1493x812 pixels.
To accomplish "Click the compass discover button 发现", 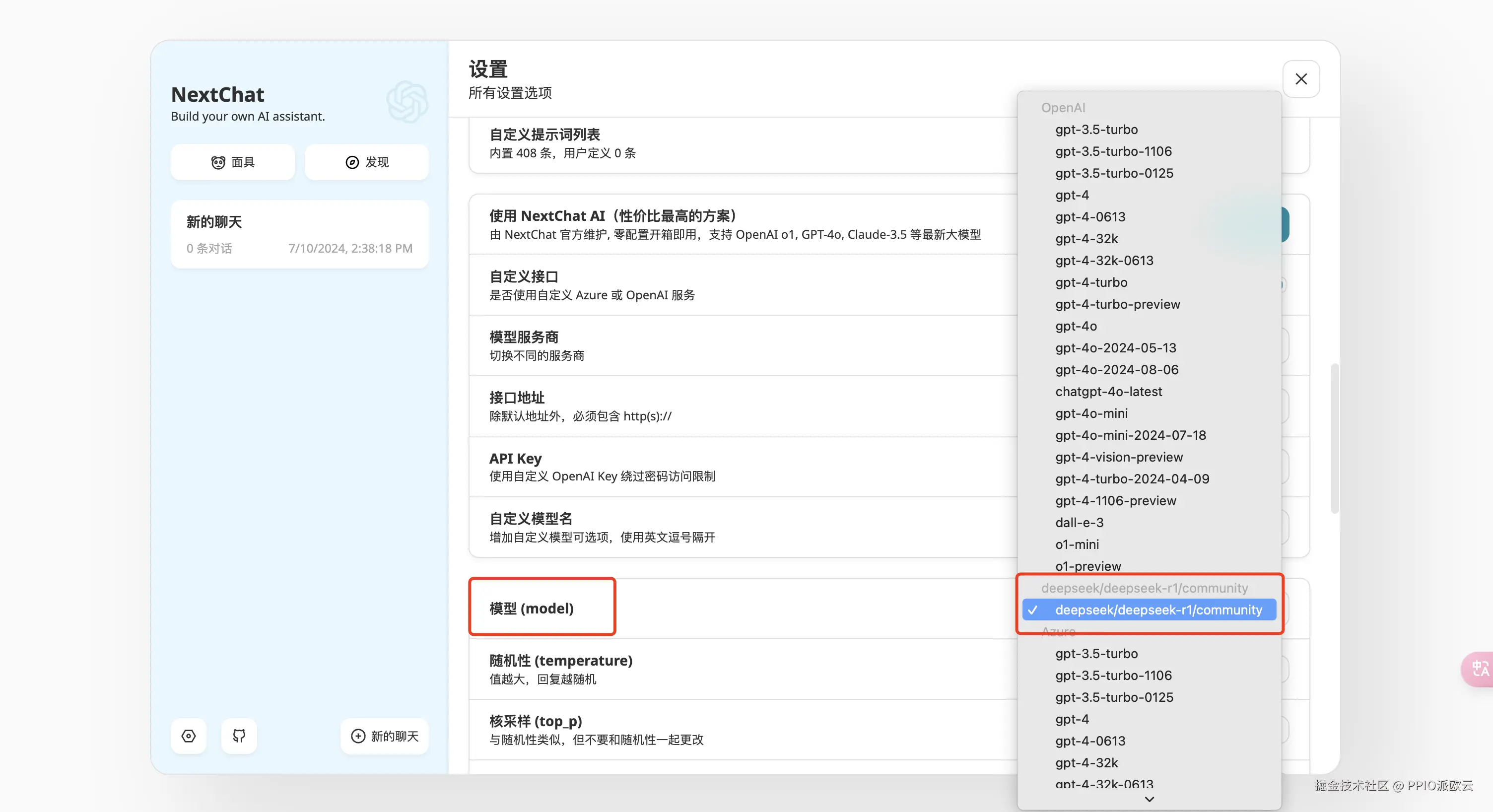I will [x=366, y=162].
